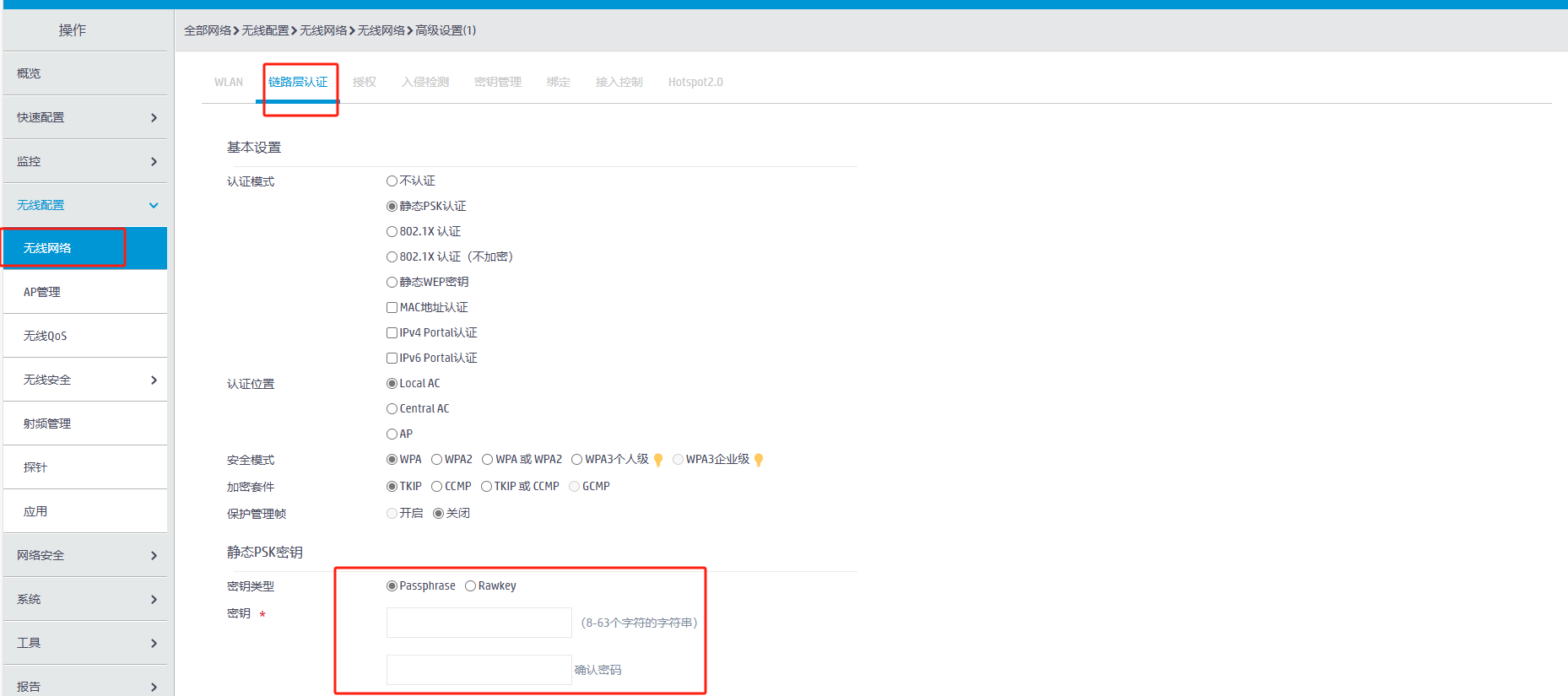Click the 工具 menu chevron

point(154,643)
